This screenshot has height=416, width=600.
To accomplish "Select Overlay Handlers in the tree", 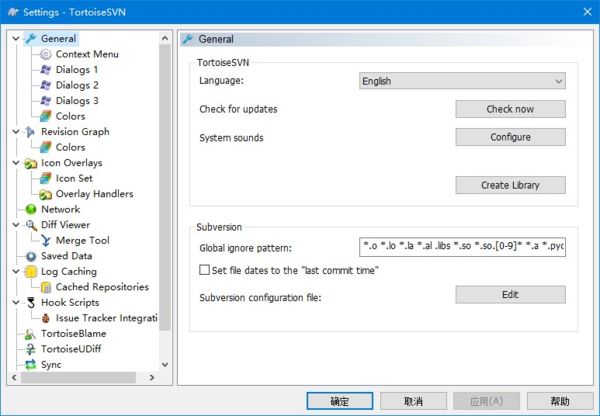I will 94,194.
